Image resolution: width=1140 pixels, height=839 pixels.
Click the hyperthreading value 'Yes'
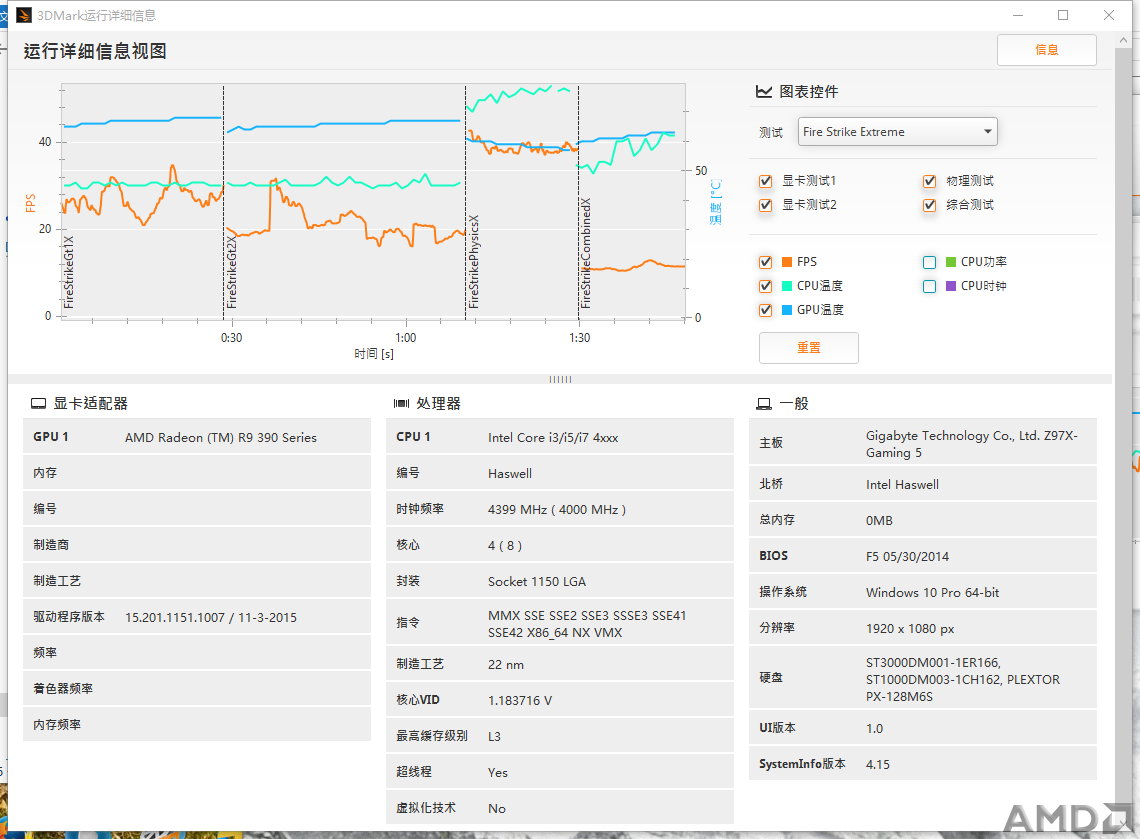click(x=498, y=773)
